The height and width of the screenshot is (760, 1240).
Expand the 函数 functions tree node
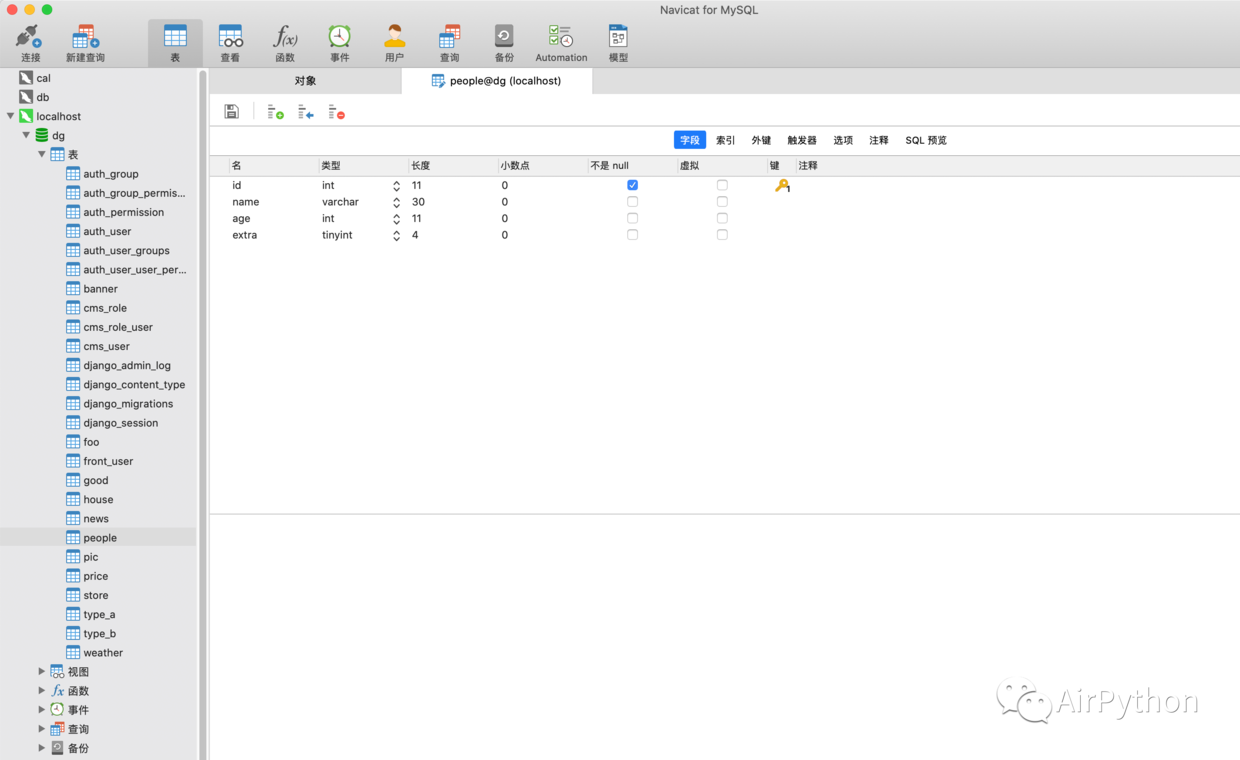point(42,690)
